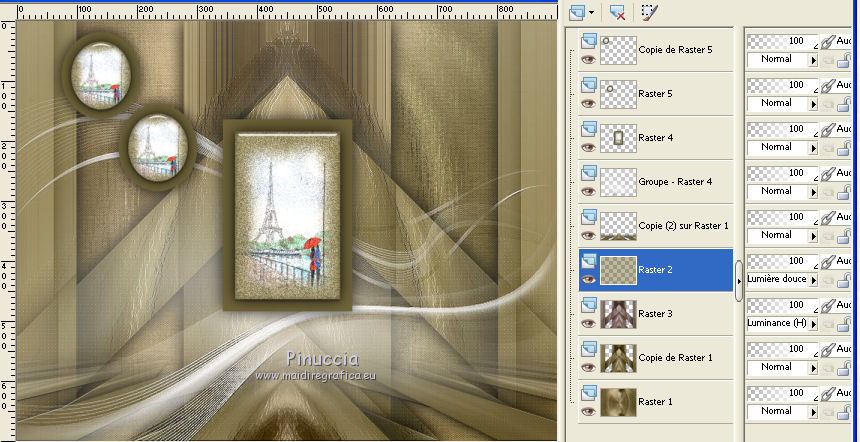The image size is (860, 442).
Task: Click the lock transparency padlock for Raster 4
Action: [x=844, y=148]
